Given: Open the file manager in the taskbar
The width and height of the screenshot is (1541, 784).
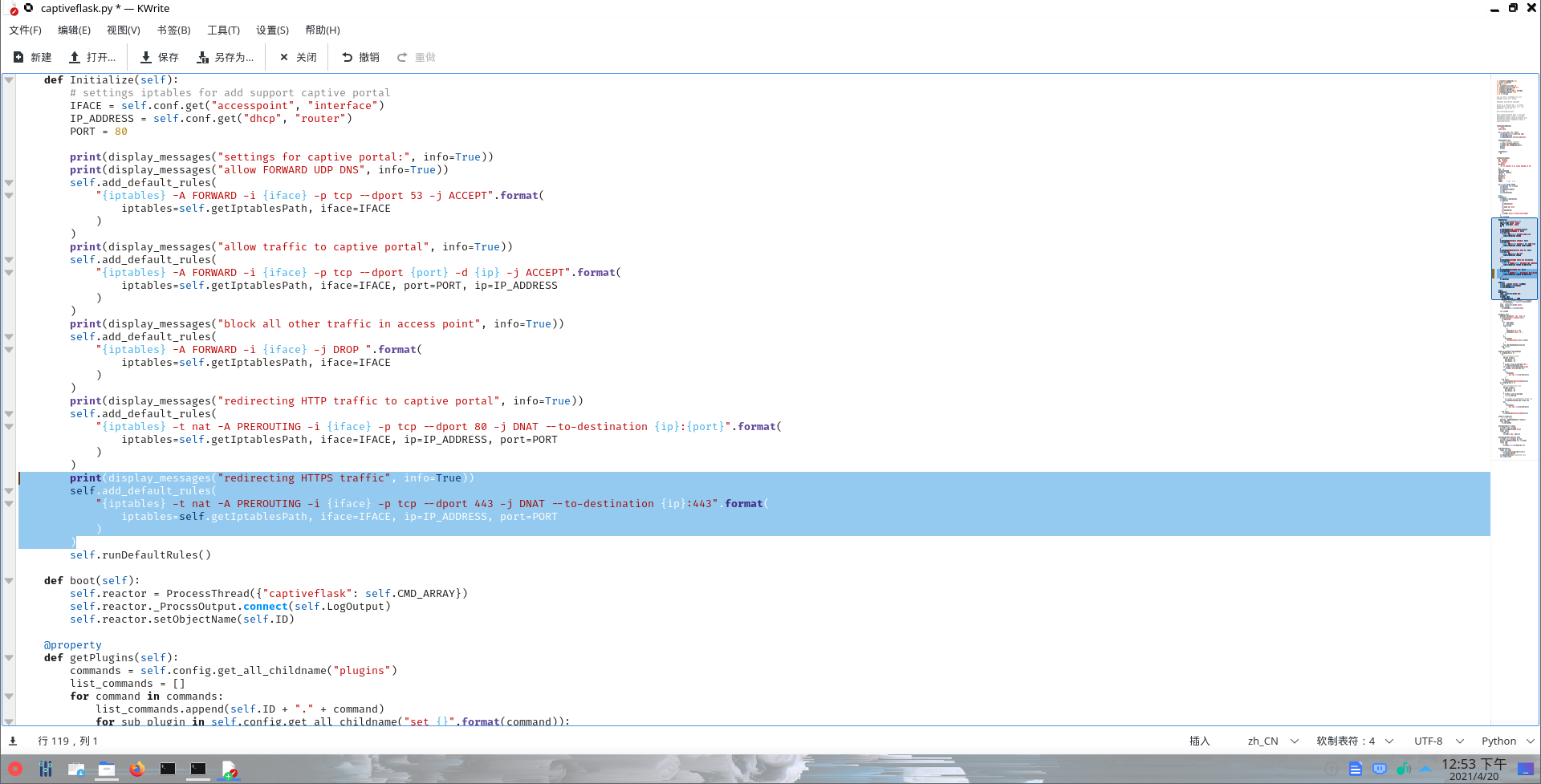Looking at the screenshot, I should click(107, 769).
